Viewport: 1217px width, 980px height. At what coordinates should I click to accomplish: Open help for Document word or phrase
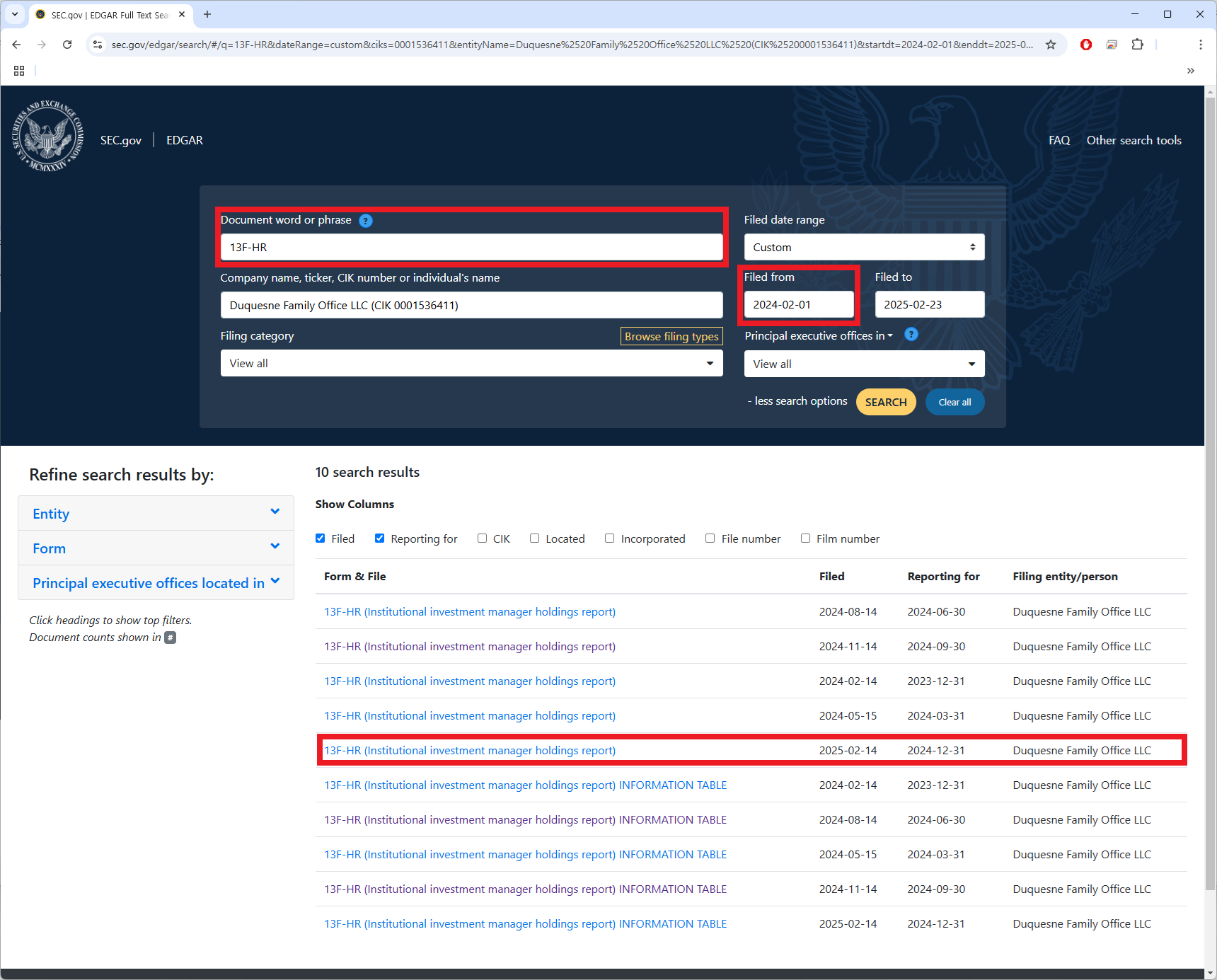click(366, 221)
